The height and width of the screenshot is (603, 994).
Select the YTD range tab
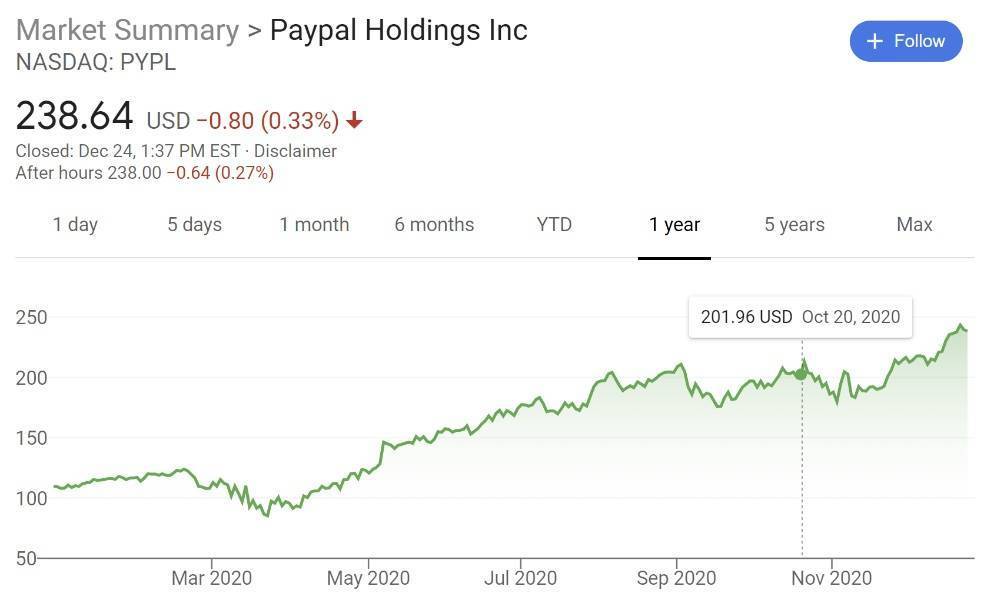(x=554, y=224)
